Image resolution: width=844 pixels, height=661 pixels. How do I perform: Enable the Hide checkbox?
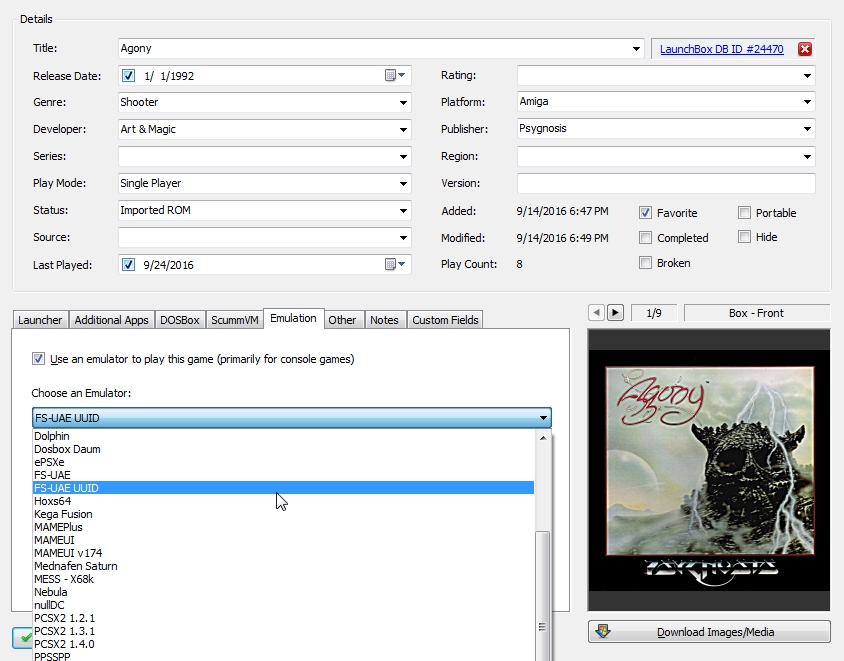(744, 237)
